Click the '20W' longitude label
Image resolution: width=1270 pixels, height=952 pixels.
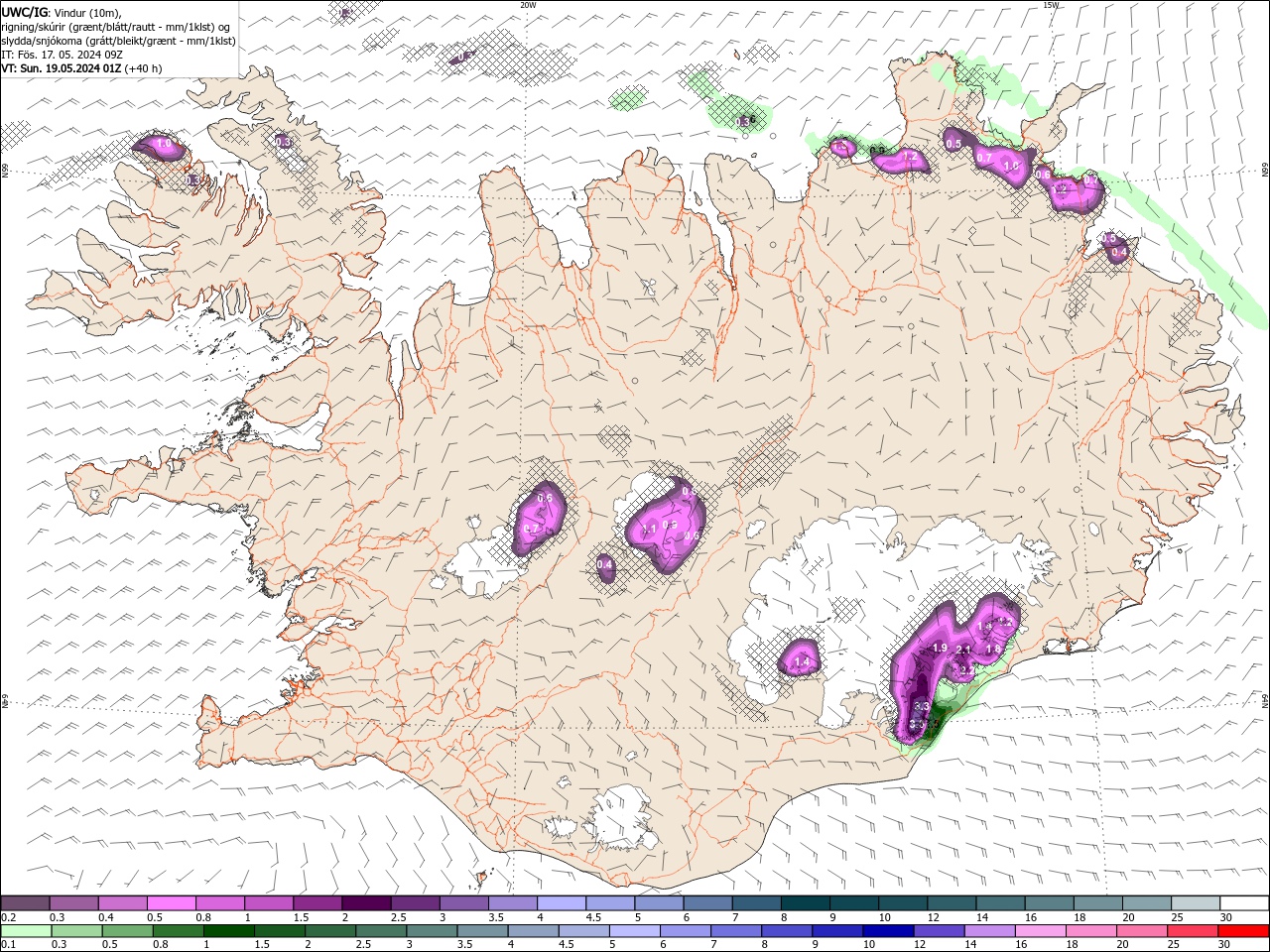(528, 5)
